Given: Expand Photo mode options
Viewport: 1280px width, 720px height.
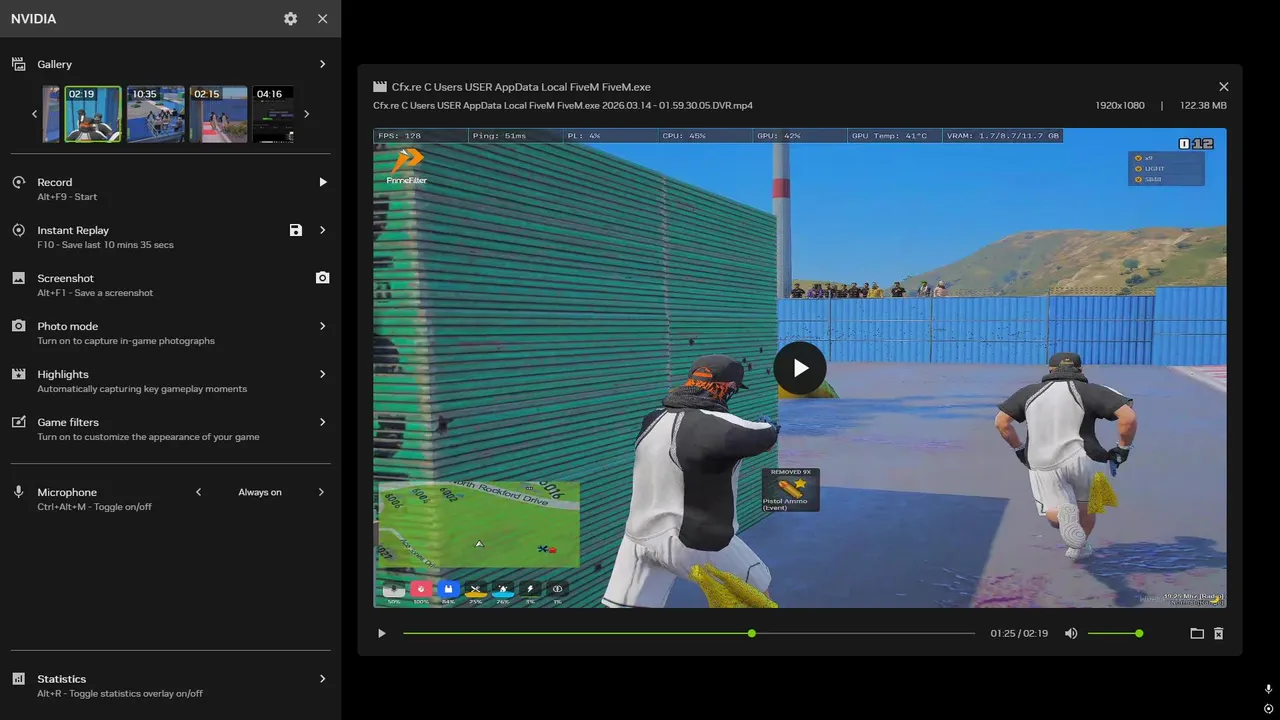Looking at the screenshot, I should (x=322, y=326).
